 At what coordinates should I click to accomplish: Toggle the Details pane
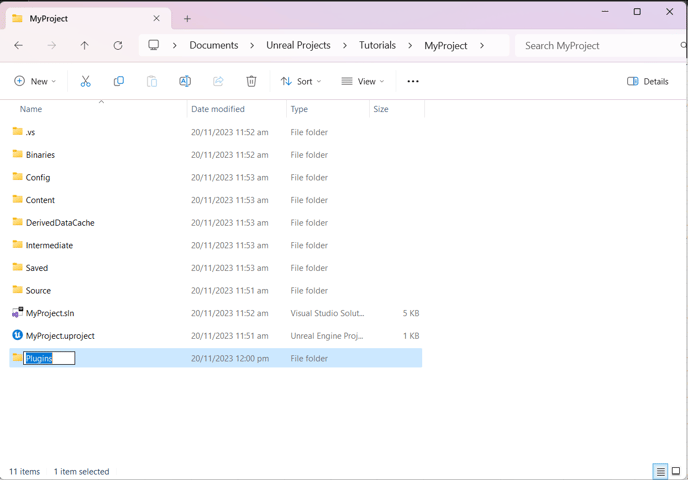click(648, 81)
